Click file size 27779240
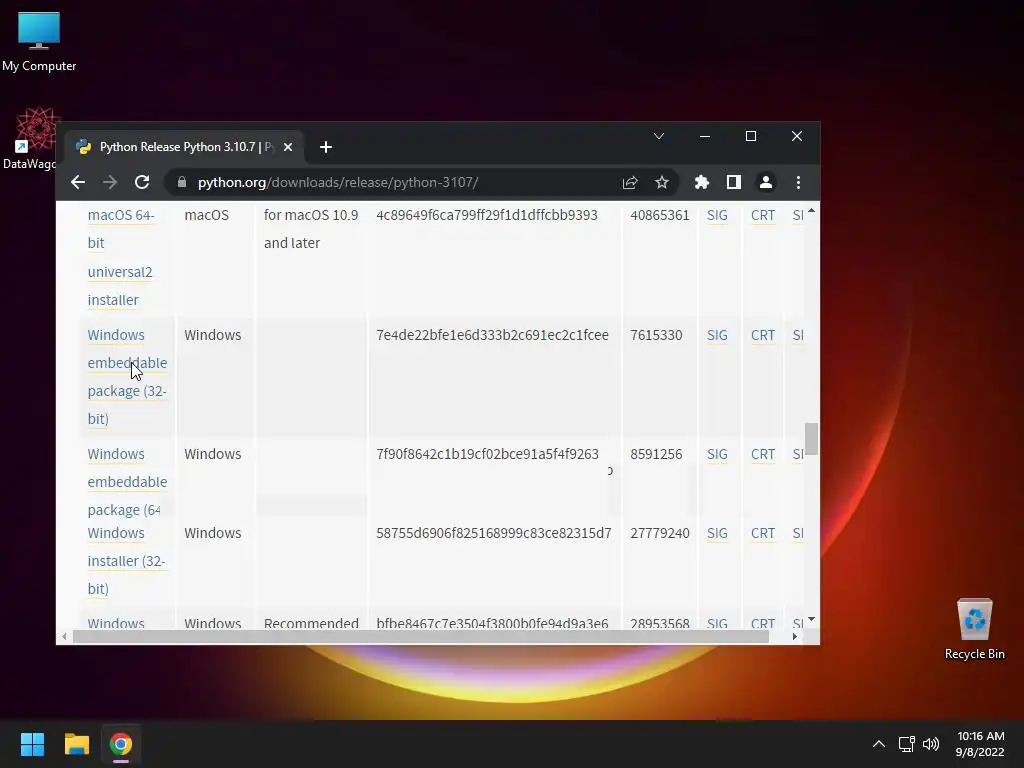Screen dimensions: 1024x768 coord(660,533)
